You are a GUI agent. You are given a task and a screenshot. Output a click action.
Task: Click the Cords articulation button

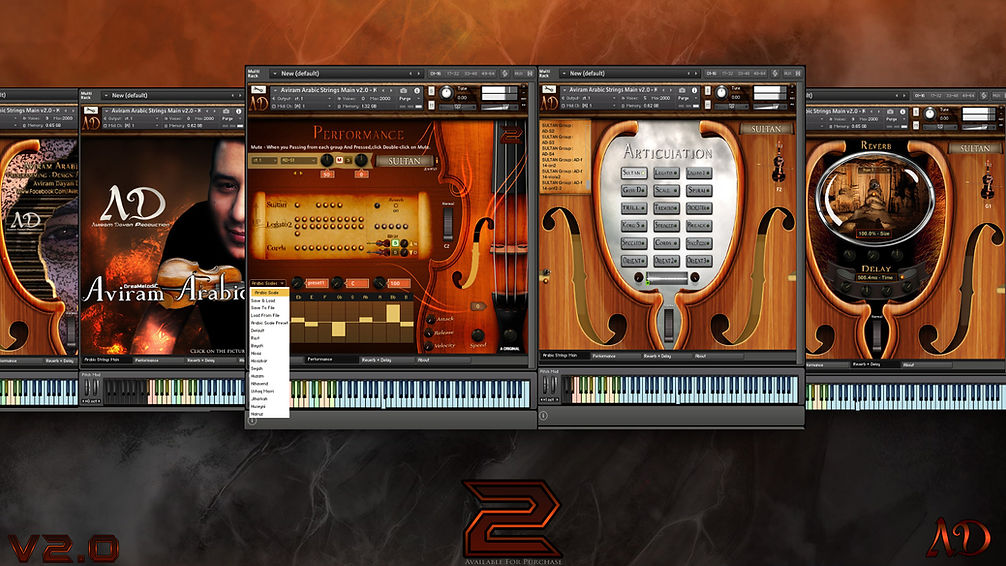click(x=666, y=243)
